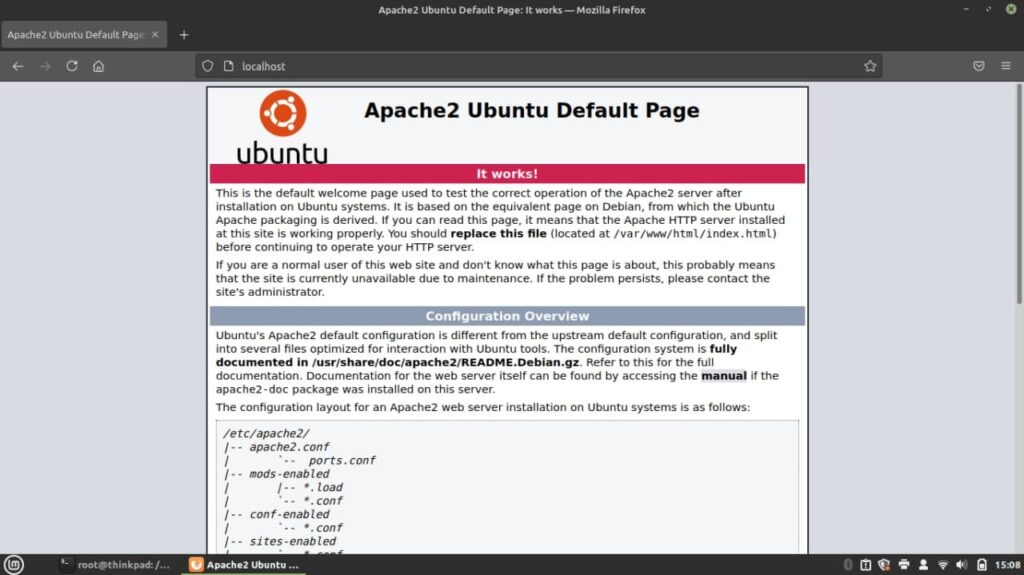1024x575 pixels.
Task: Open the volume control in tray
Action: (x=961, y=565)
